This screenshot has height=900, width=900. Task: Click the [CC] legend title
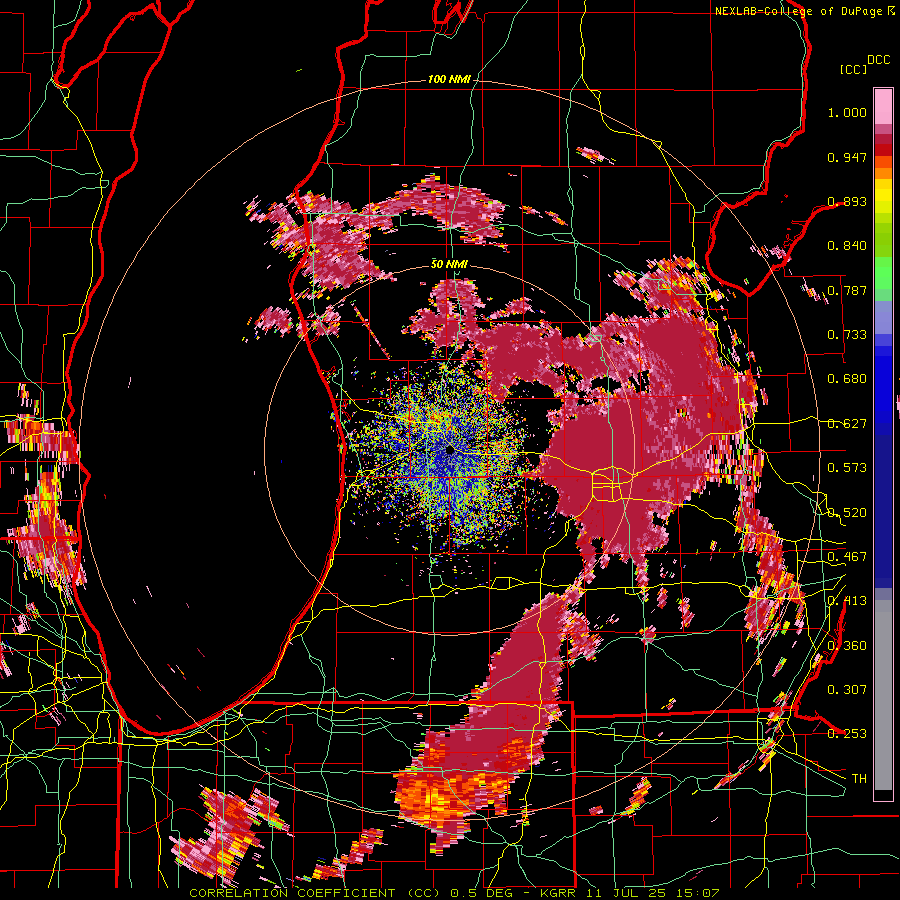click(854, 69)
